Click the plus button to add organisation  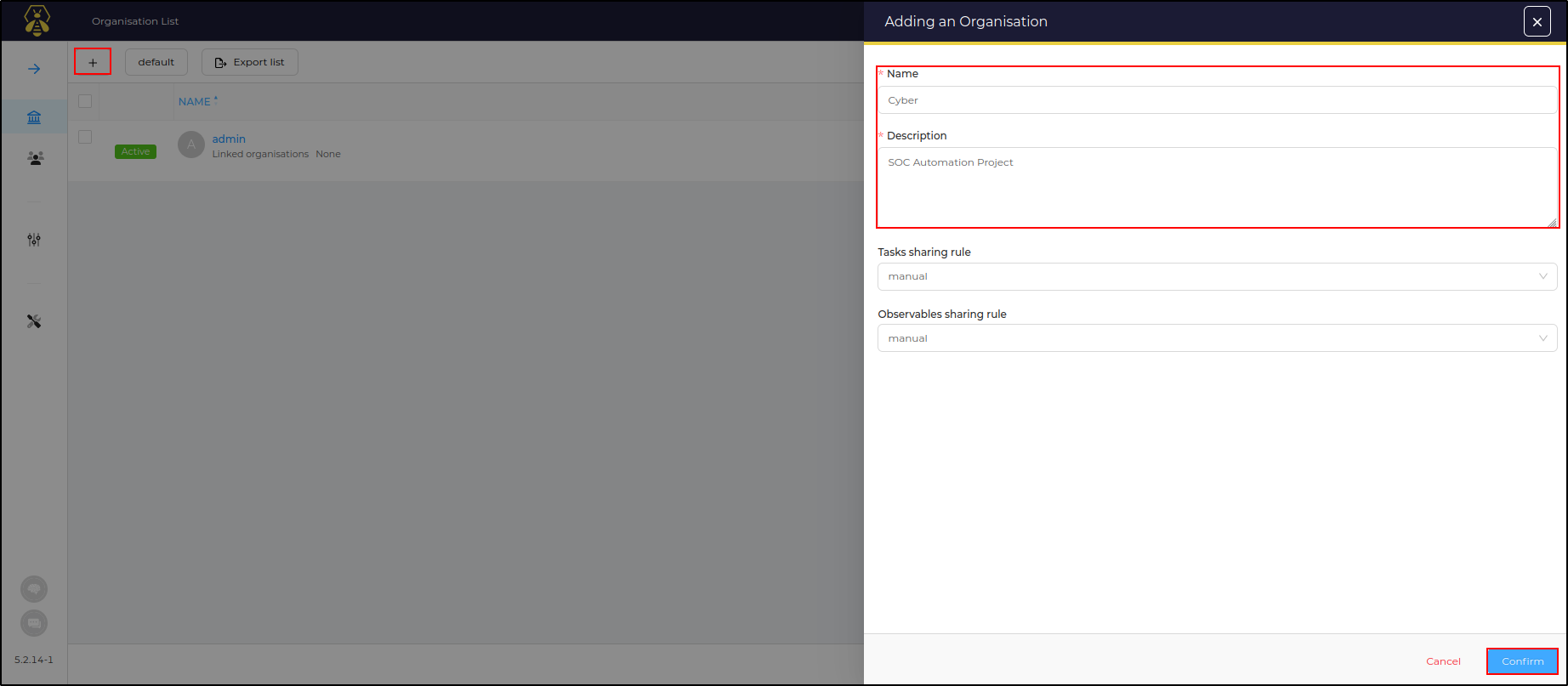point(93,62)
